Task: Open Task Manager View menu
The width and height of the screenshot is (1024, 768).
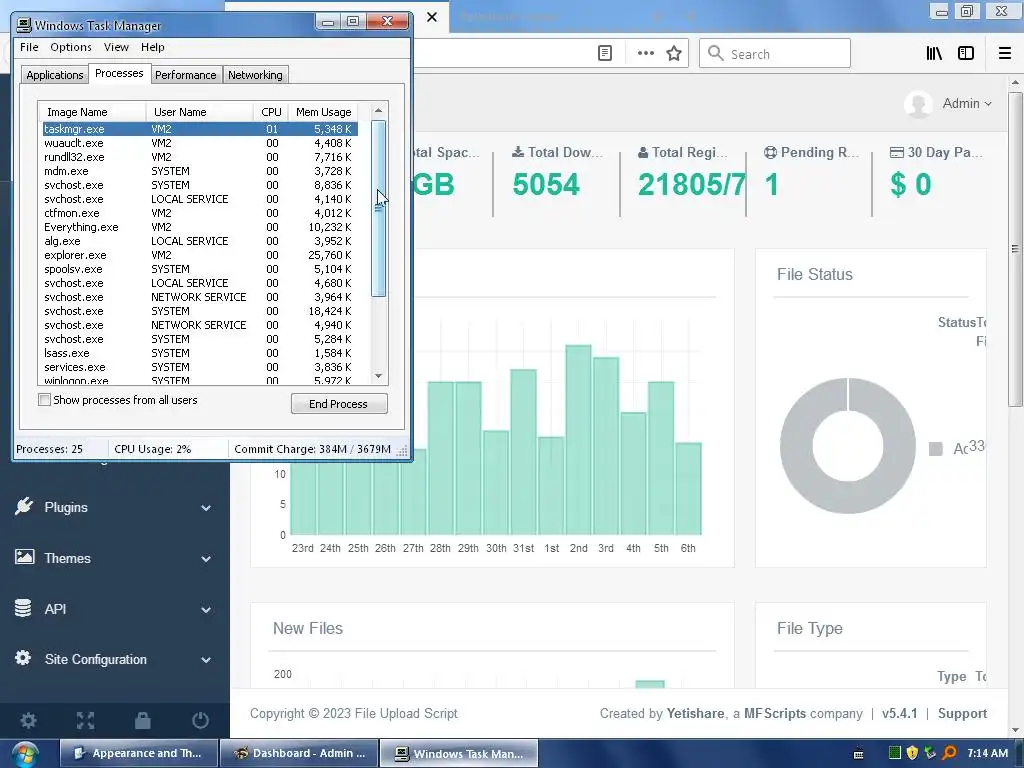Action: [116, 47]
